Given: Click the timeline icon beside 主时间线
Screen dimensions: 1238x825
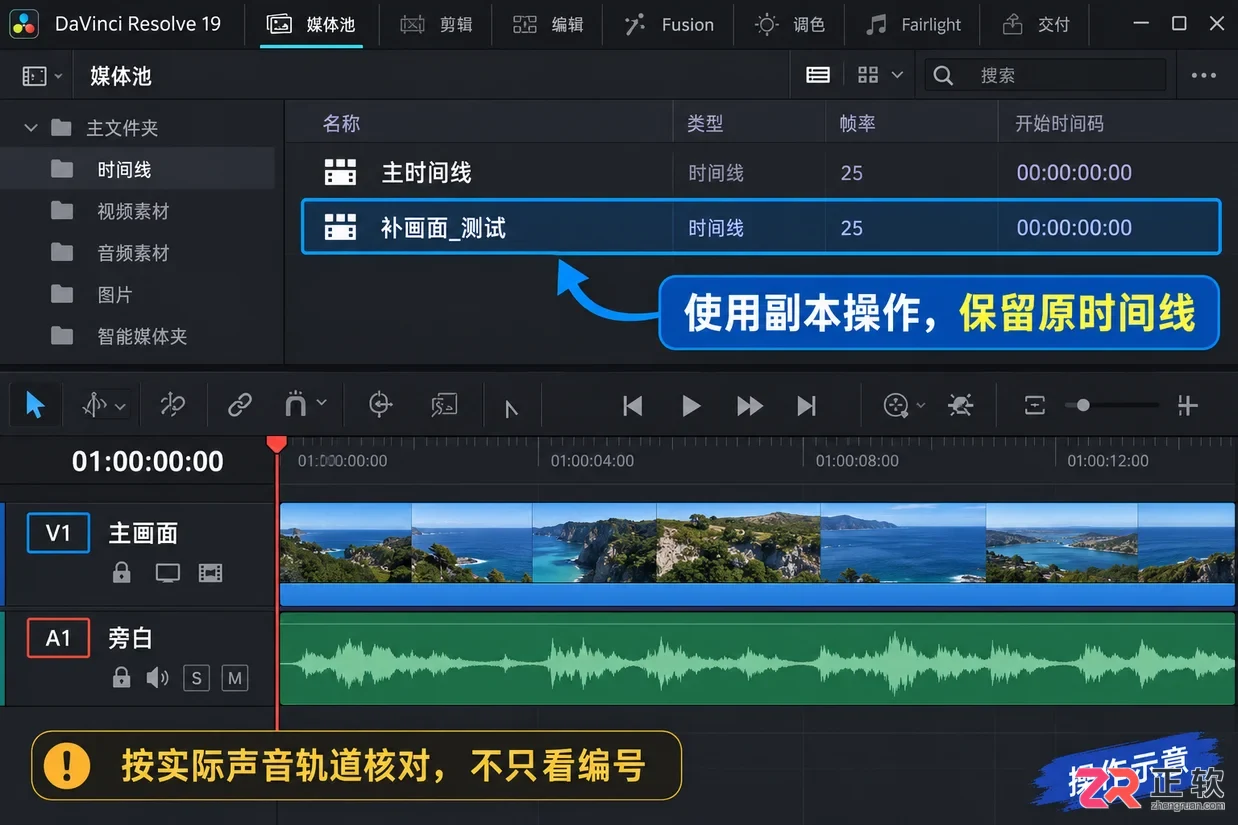Looking at the screenshot, I should tap(341, 172).
